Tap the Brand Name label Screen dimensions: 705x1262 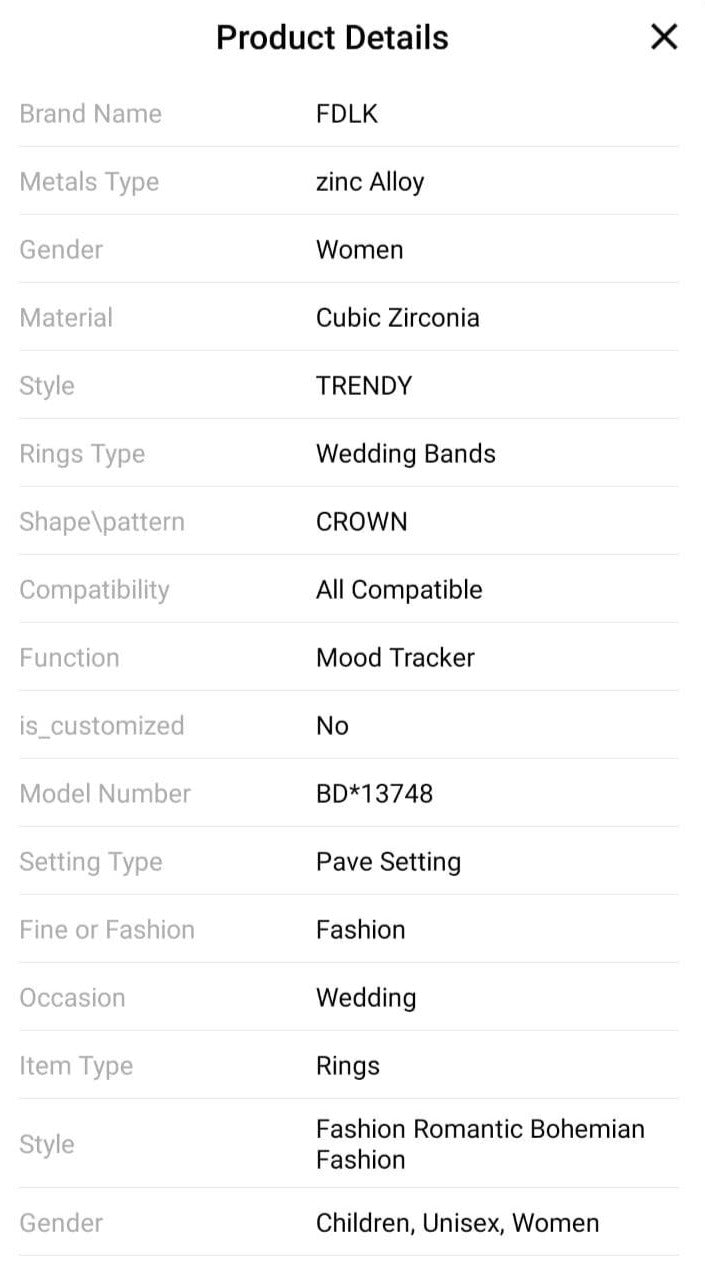90,114
